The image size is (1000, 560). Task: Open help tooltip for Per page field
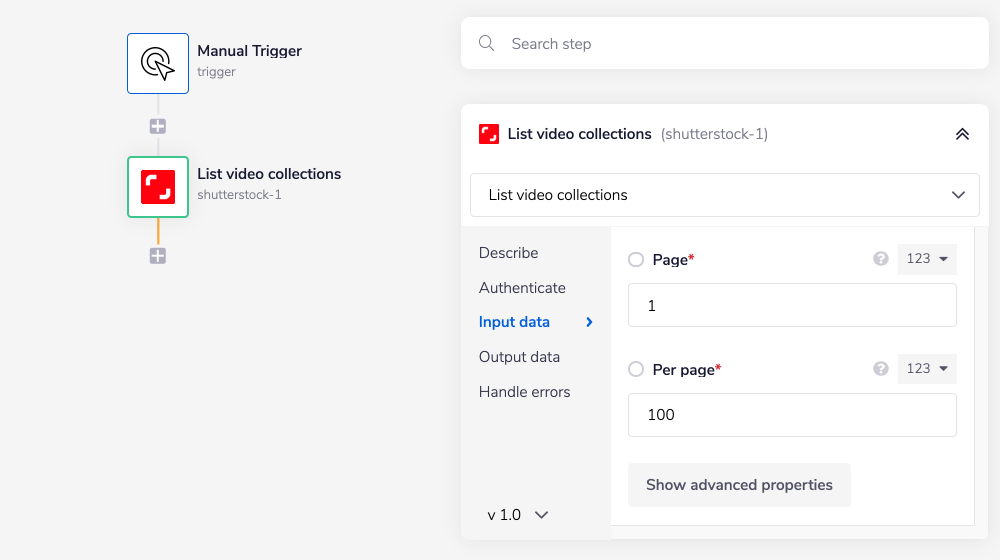[881, 369]
